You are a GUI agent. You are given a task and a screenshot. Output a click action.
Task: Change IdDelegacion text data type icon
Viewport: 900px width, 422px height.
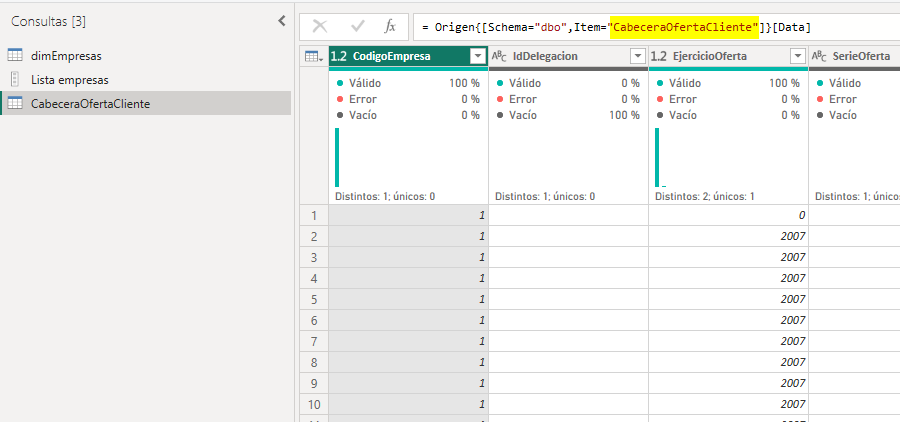[499, 57]
